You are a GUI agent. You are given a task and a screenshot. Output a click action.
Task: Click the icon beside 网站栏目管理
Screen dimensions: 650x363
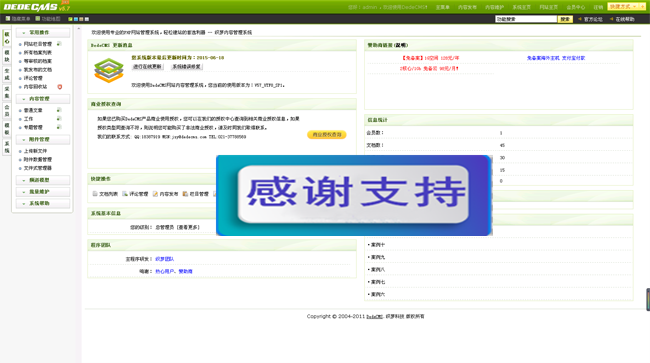[x=59, y=44]
